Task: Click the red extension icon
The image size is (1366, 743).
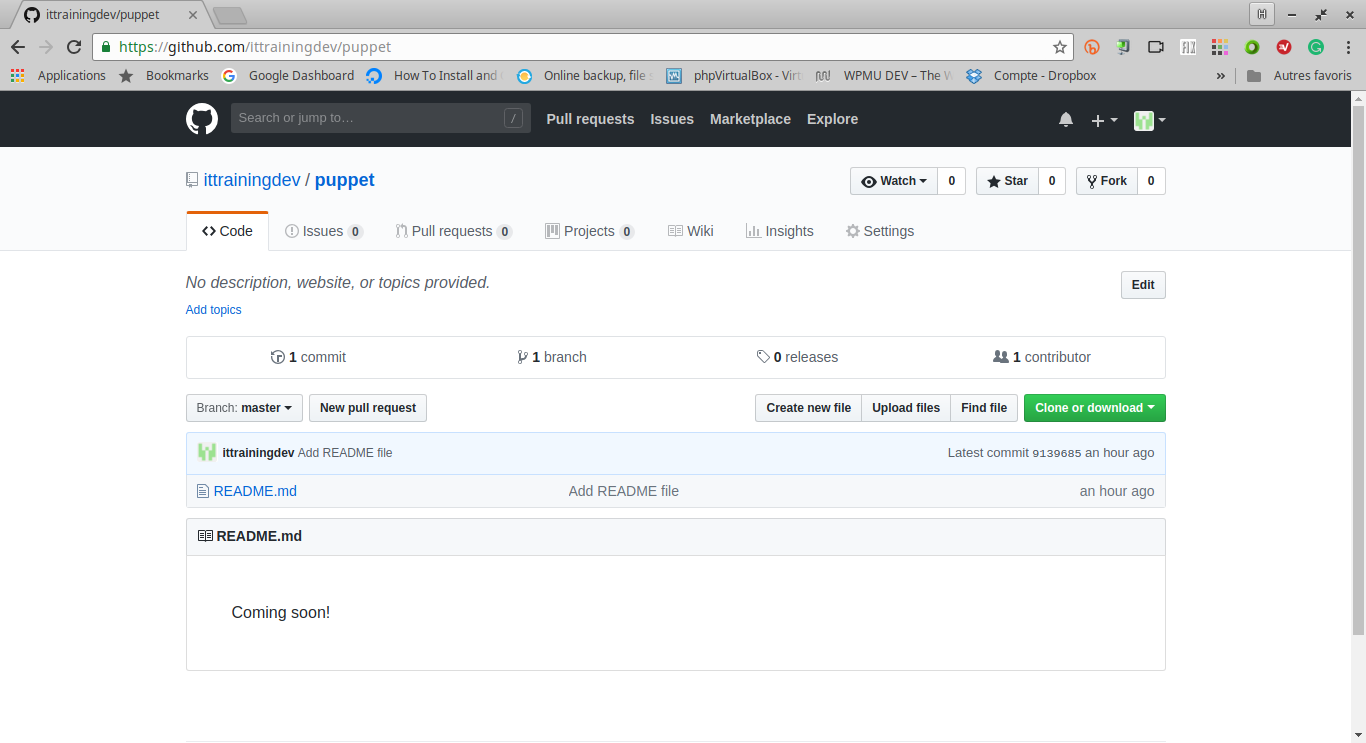Action: [x=1284, y=47]
